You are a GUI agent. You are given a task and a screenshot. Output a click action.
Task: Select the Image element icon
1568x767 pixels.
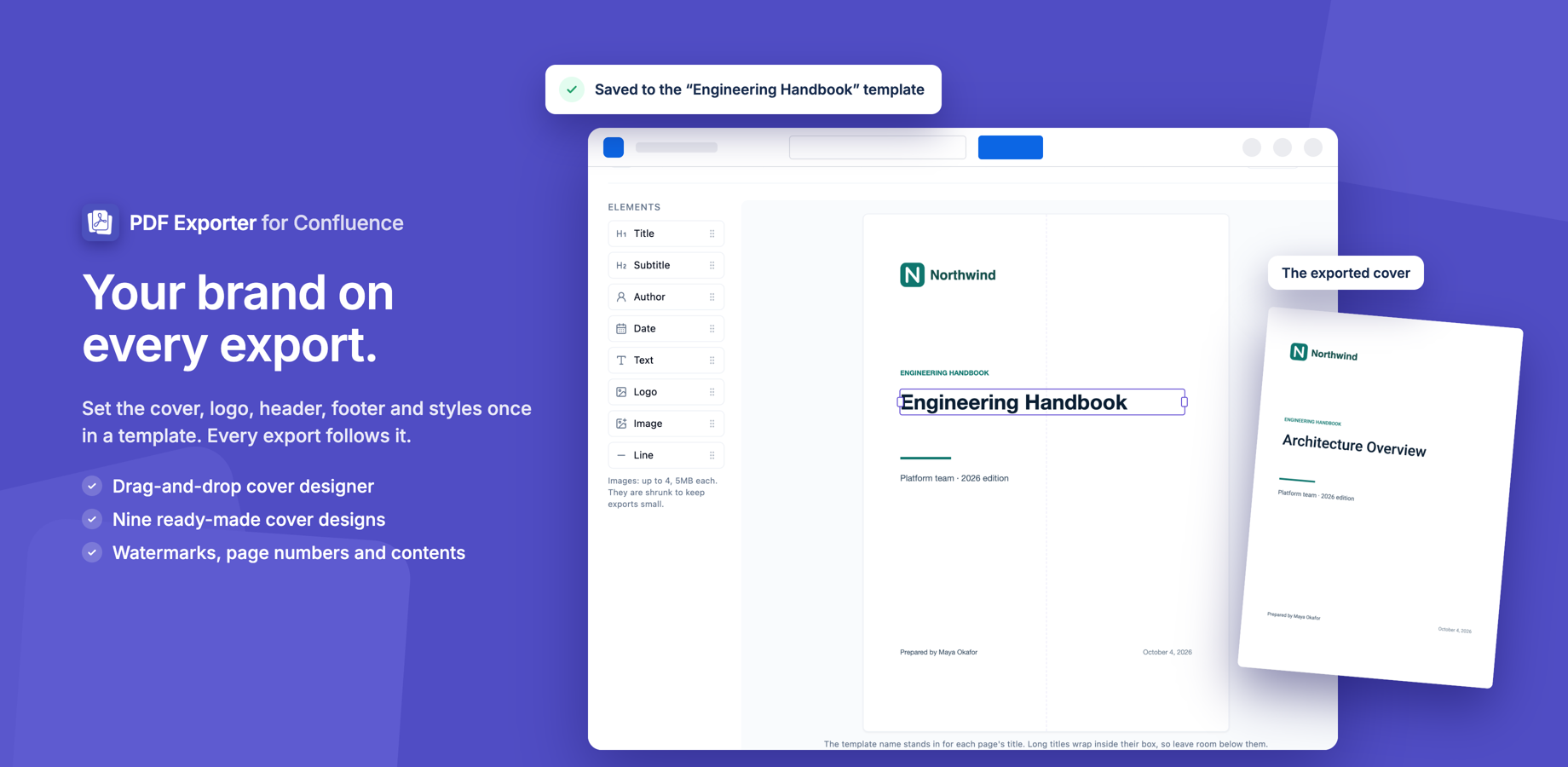(621, 424)
